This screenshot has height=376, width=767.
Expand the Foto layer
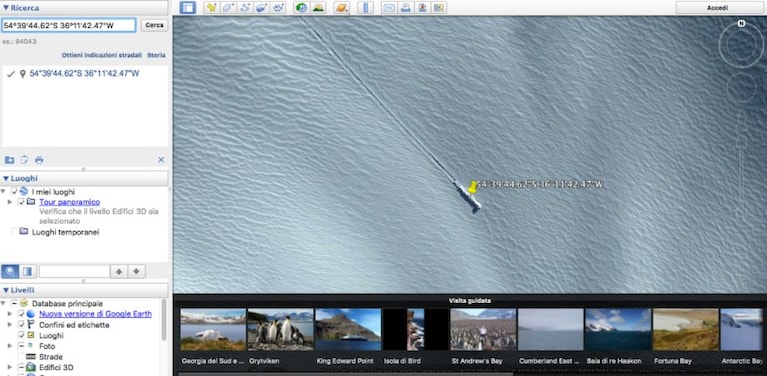click(x=10, y=346)
